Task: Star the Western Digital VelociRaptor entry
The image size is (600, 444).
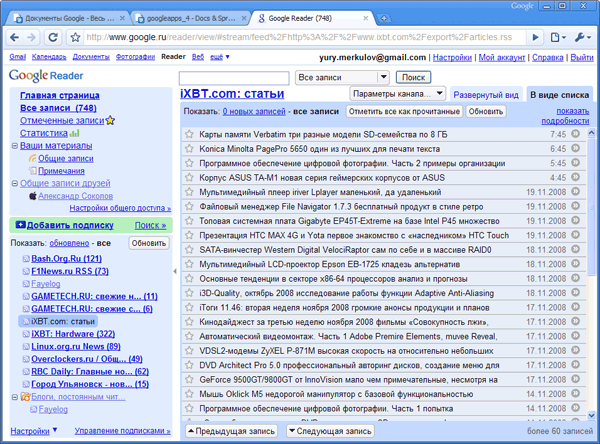Action: [189, 250]
